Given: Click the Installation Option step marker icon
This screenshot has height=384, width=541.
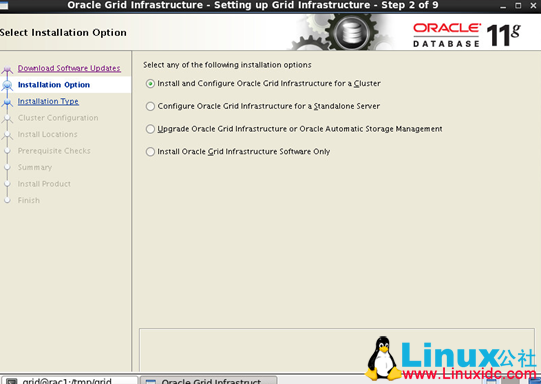Looking at the screenshot, I should tap(7, 85).
